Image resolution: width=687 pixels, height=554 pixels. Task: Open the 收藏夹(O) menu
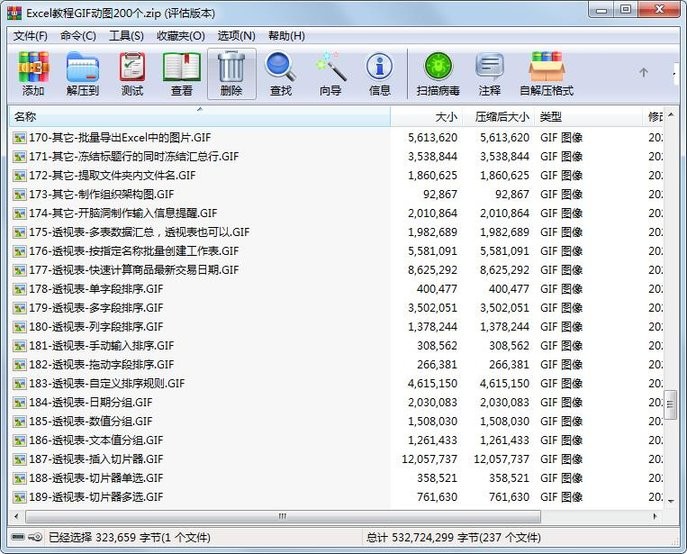[181, 36]
